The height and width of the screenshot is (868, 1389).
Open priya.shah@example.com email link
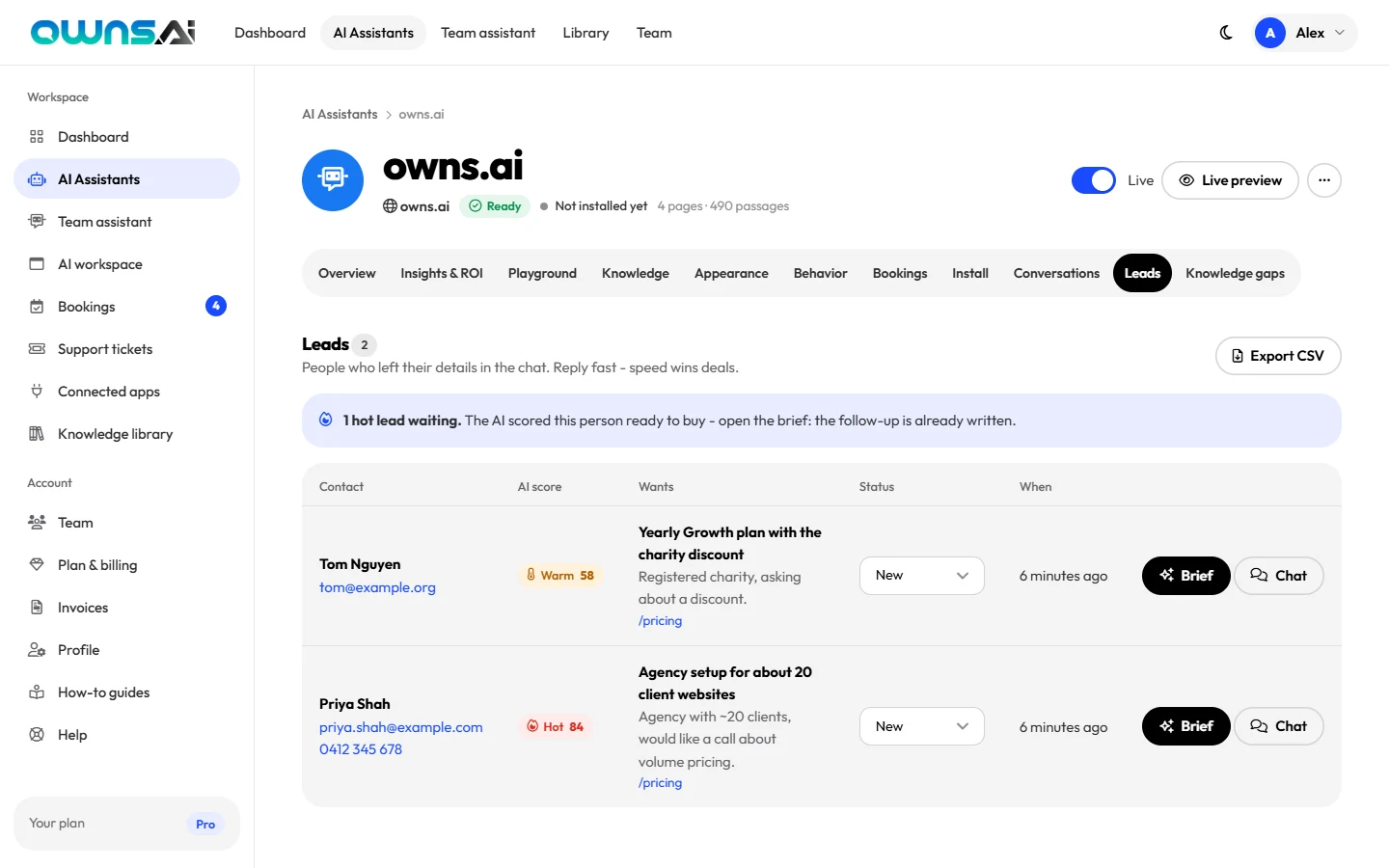[x=401, y=727]
